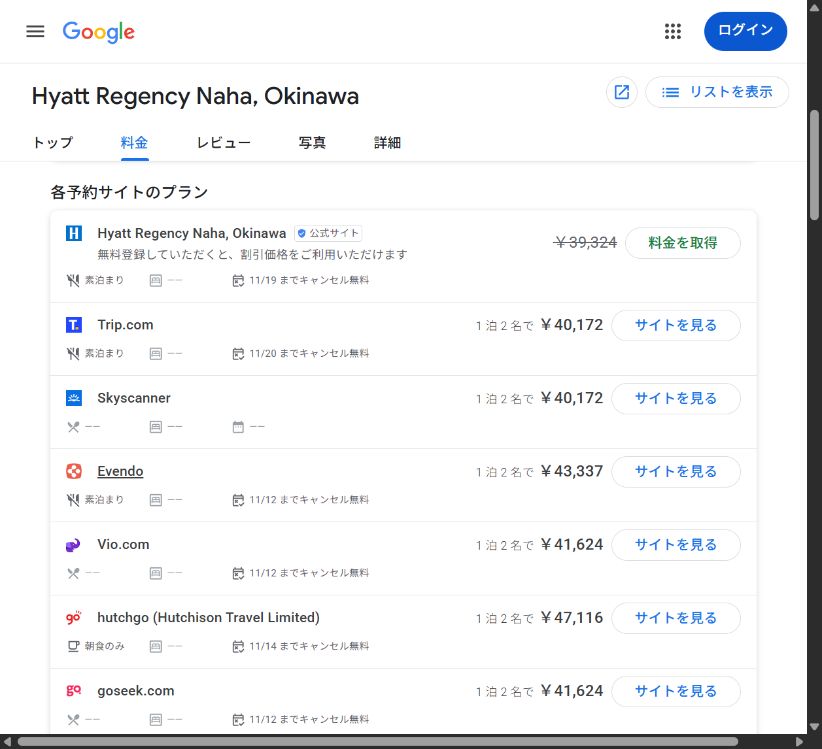Click Skyscanner site name
The width and height of the screenshot is (822, 749).
[x=134, y=398]
